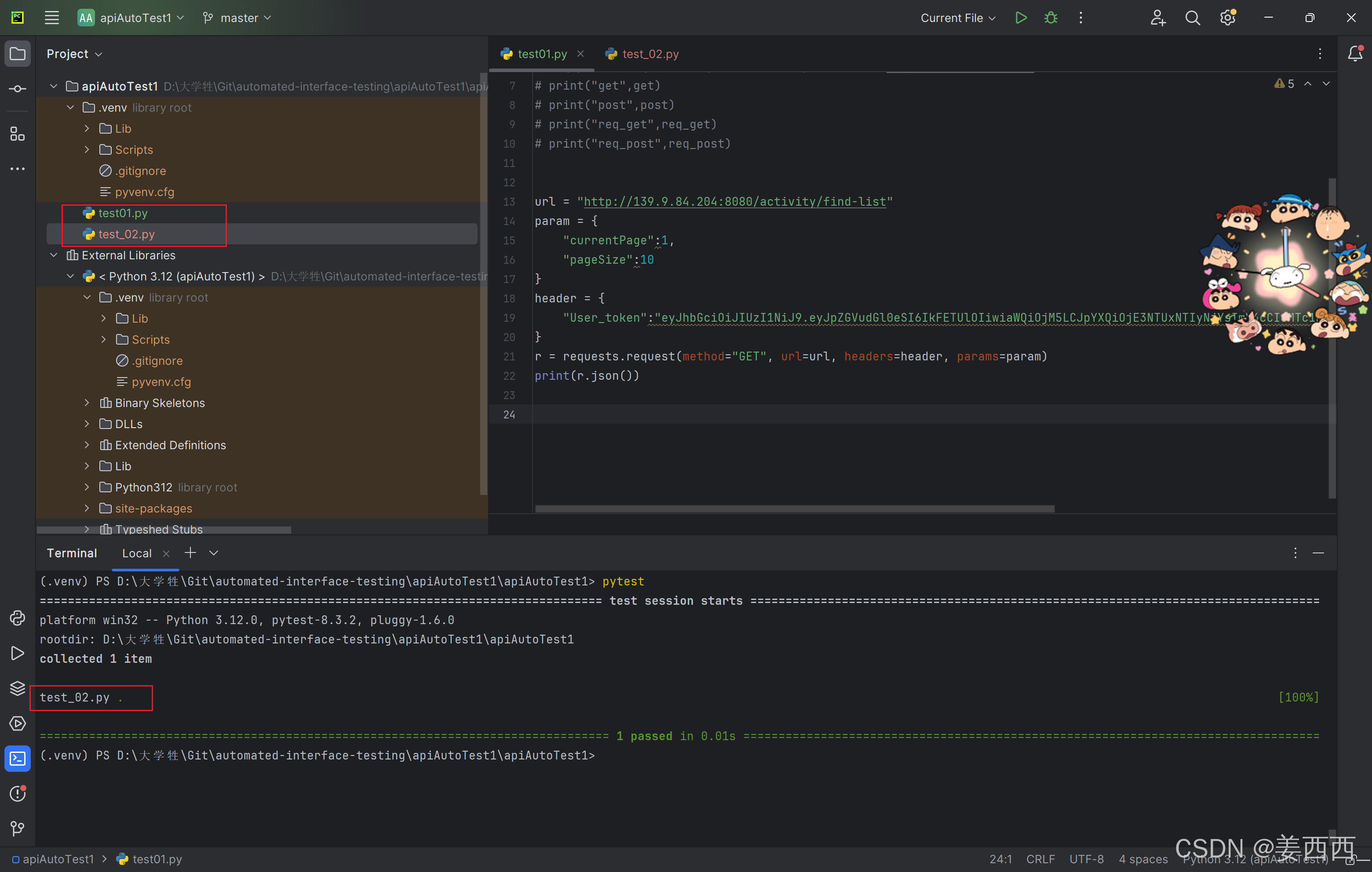Expand Python312 library root

click(x=87, y=487)
